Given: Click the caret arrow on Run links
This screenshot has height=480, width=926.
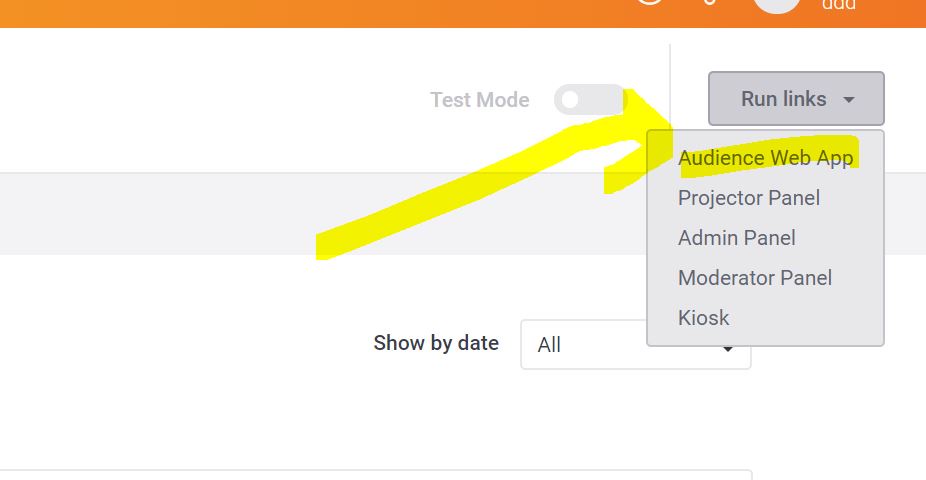Looking at the screenshot, I should [849, 100].
